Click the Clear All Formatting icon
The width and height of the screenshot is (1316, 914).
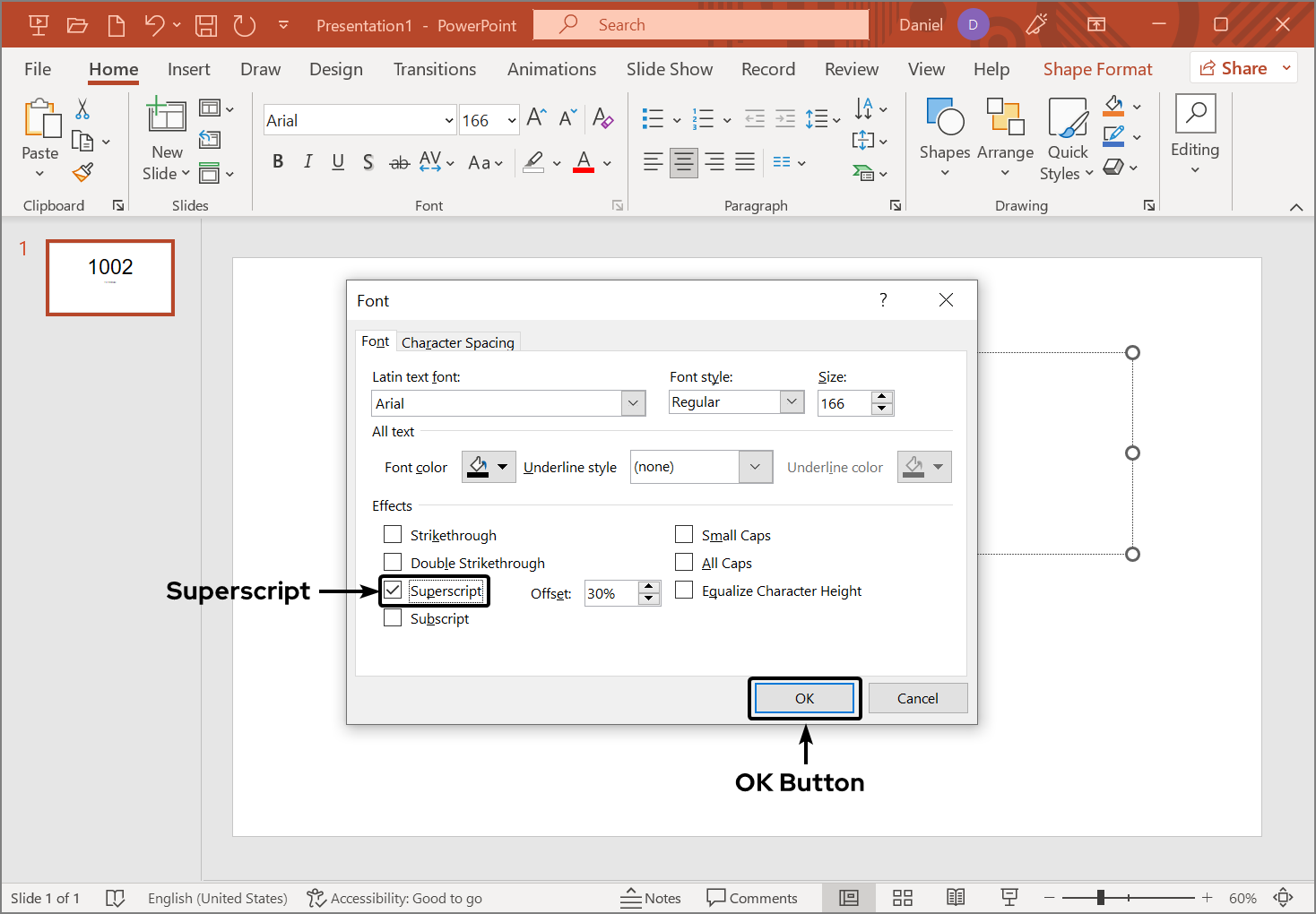(x=603, y=117)
